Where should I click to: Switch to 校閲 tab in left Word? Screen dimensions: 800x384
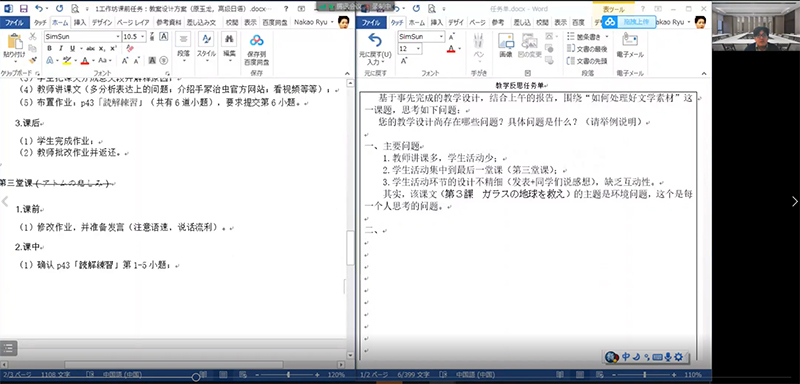point(232,22)
